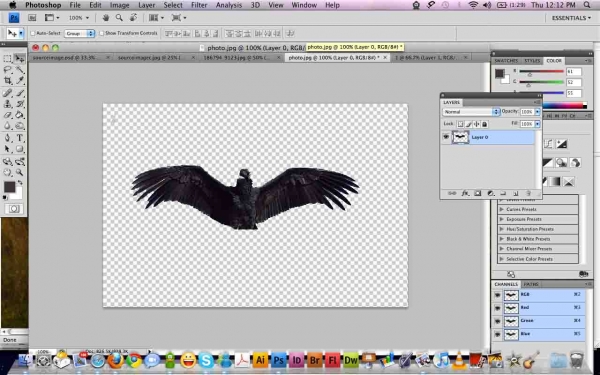Select the Brush tool

pos(20,93)
